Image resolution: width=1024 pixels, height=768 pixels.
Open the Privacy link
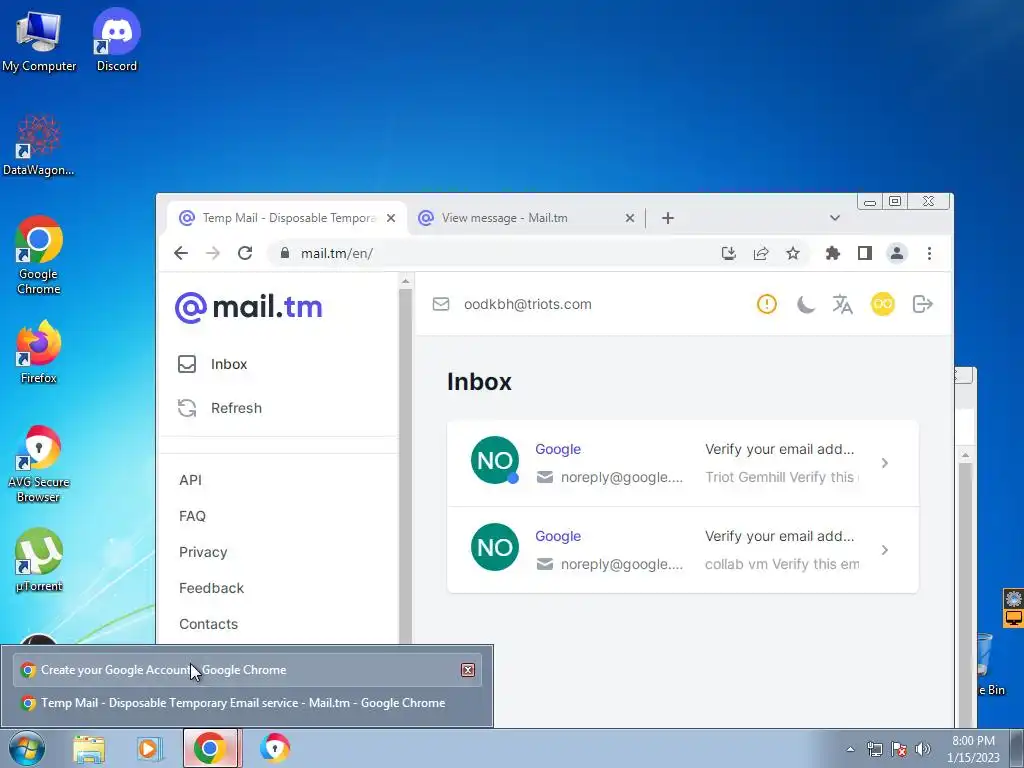203,552
